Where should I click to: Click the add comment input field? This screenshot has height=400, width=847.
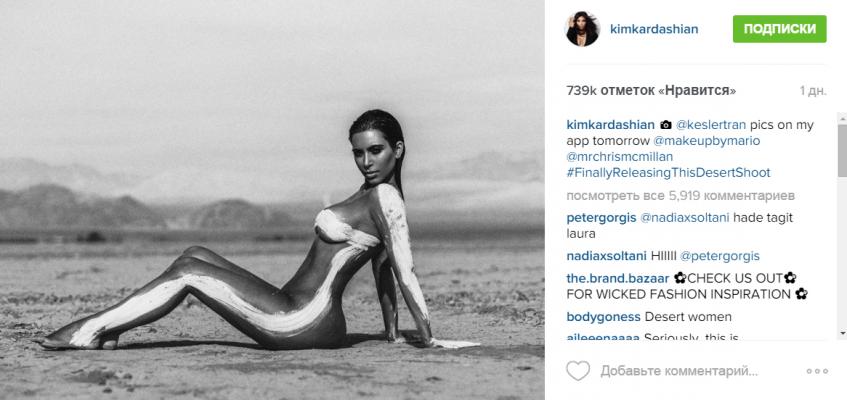[x=679, y=371]
